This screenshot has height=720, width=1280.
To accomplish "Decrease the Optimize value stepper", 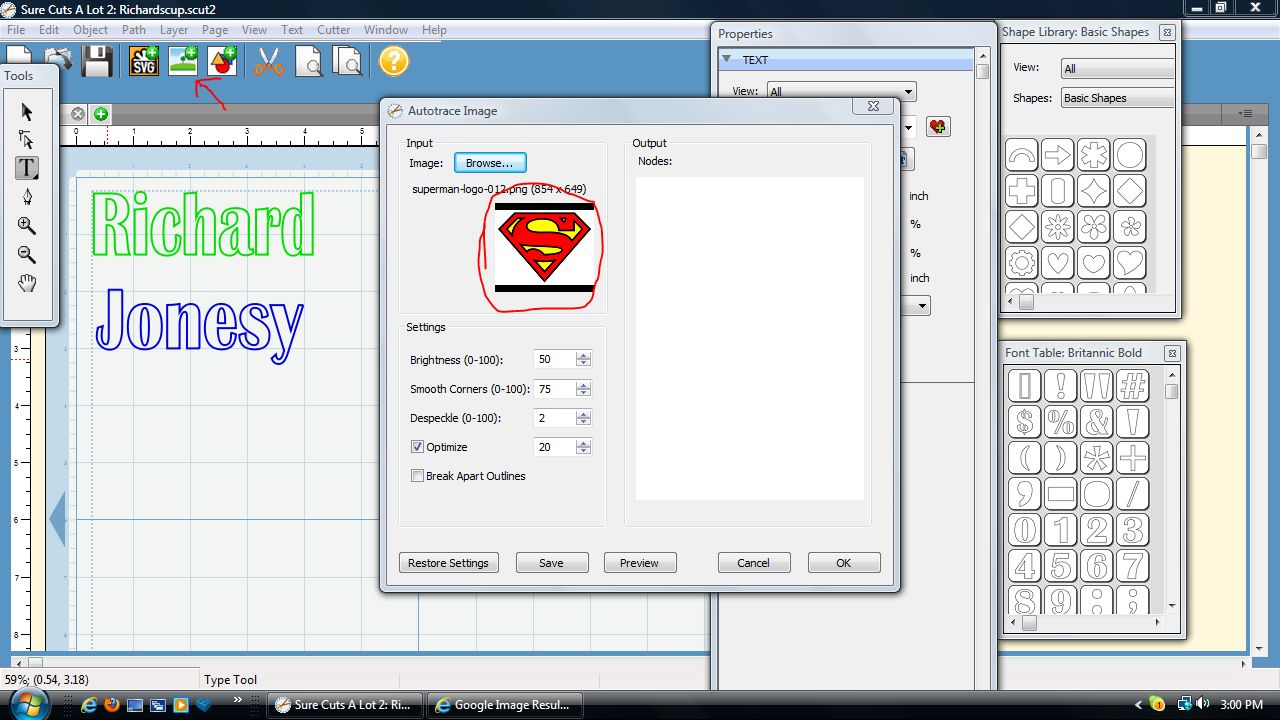I will (x=584, y=451).
